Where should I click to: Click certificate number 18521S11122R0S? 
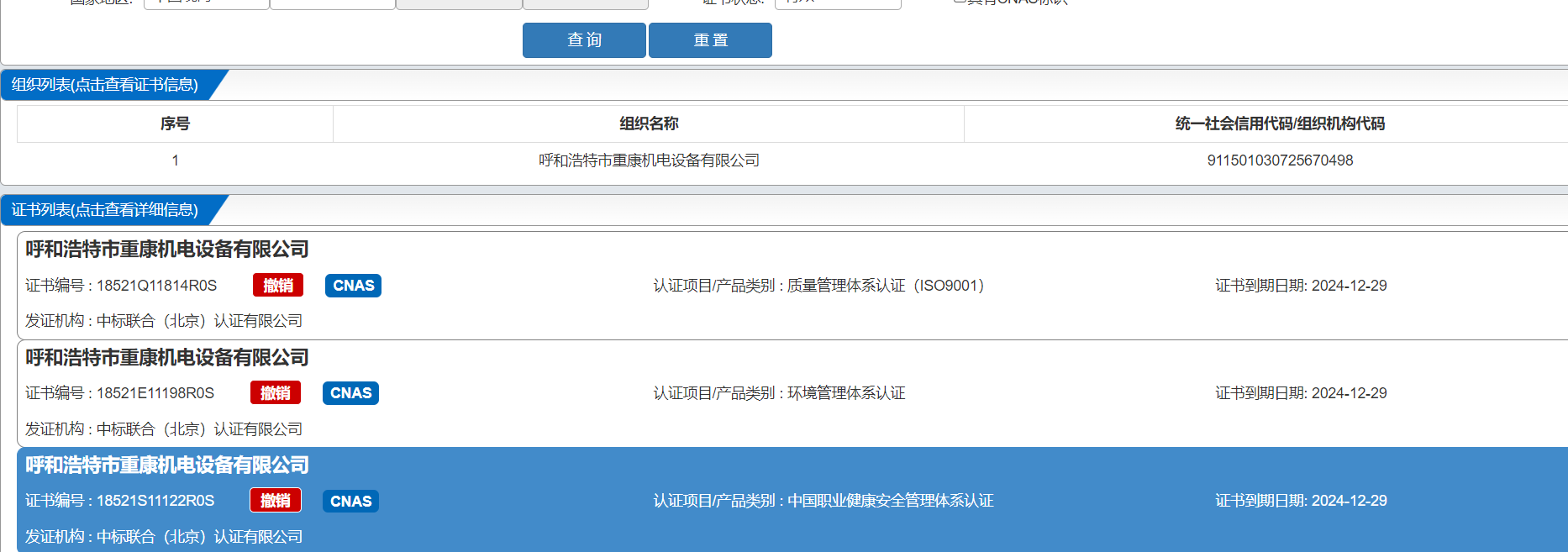coord(155,501)
